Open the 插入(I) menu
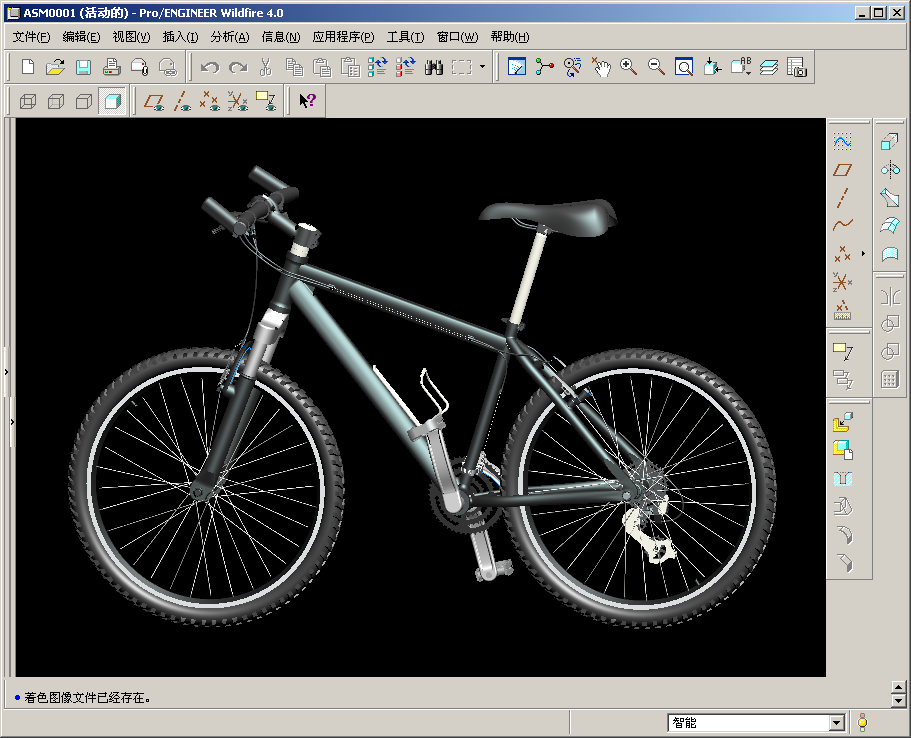Image resolution: width=911 pixels, height=738 pixels. coord(180,37)
